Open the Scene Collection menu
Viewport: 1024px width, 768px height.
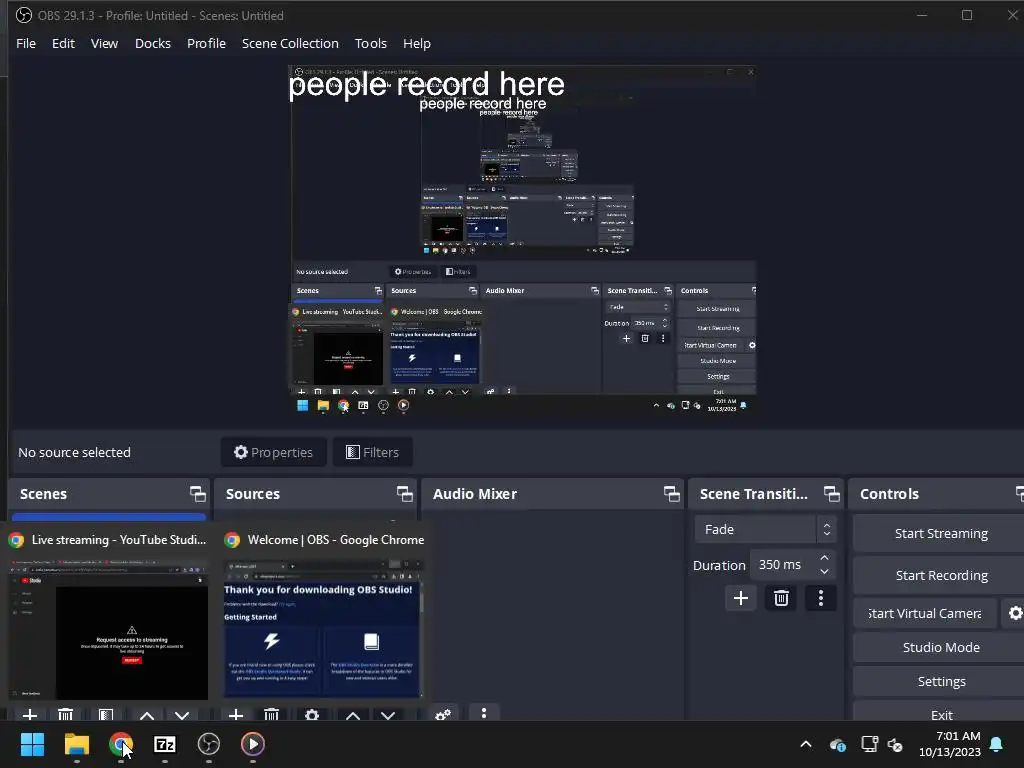pos(290,43)
